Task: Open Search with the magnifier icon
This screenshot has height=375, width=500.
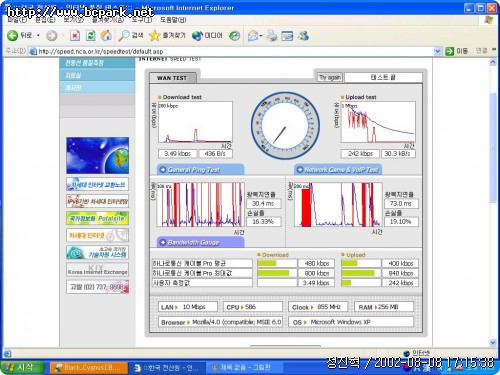Action: click(124, 35)
